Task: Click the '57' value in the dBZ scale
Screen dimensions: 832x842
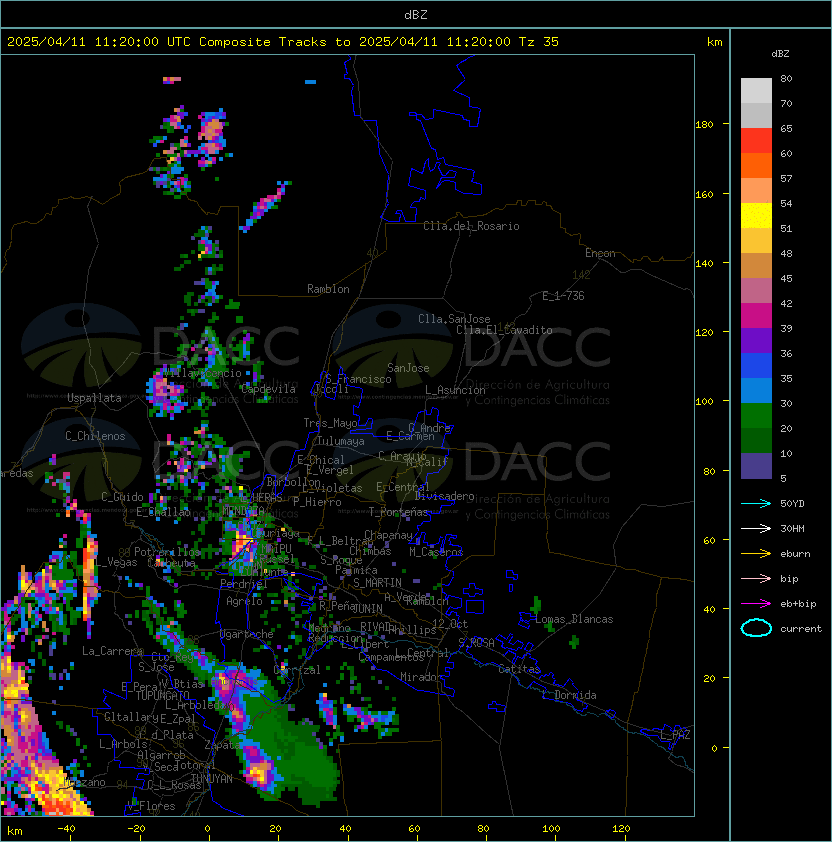Action: (x=786, y=178)
